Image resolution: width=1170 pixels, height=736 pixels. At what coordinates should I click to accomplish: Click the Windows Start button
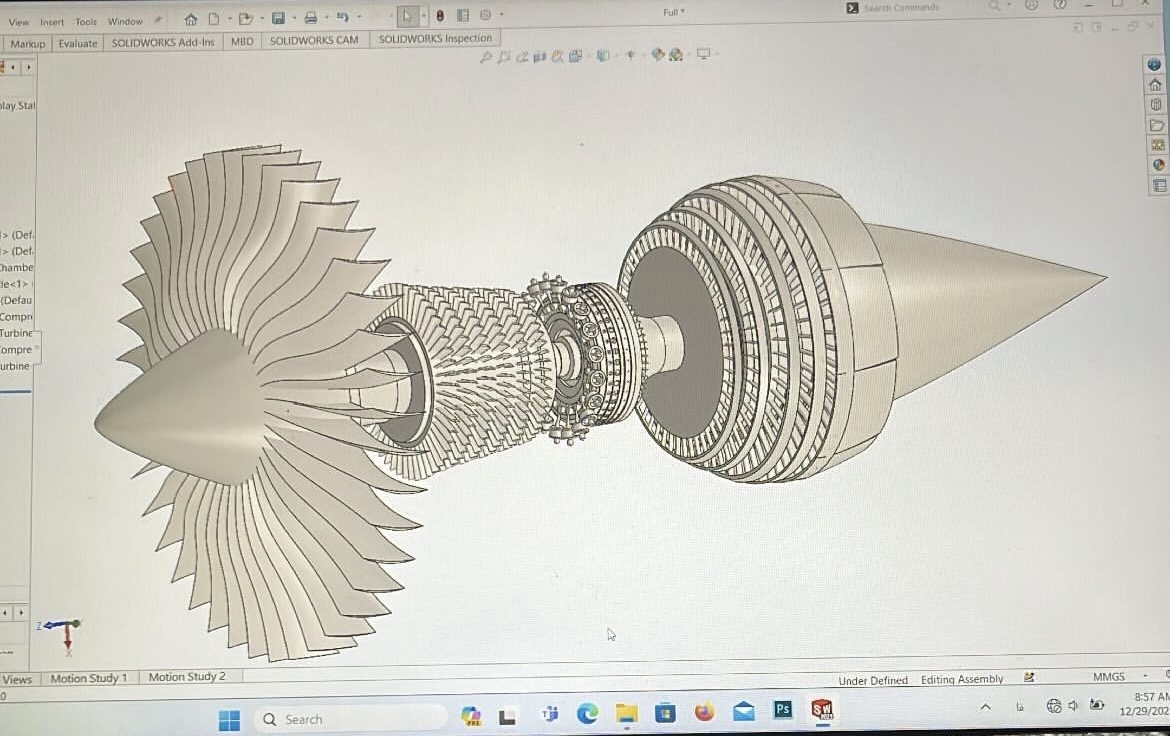tap(229, 719)
